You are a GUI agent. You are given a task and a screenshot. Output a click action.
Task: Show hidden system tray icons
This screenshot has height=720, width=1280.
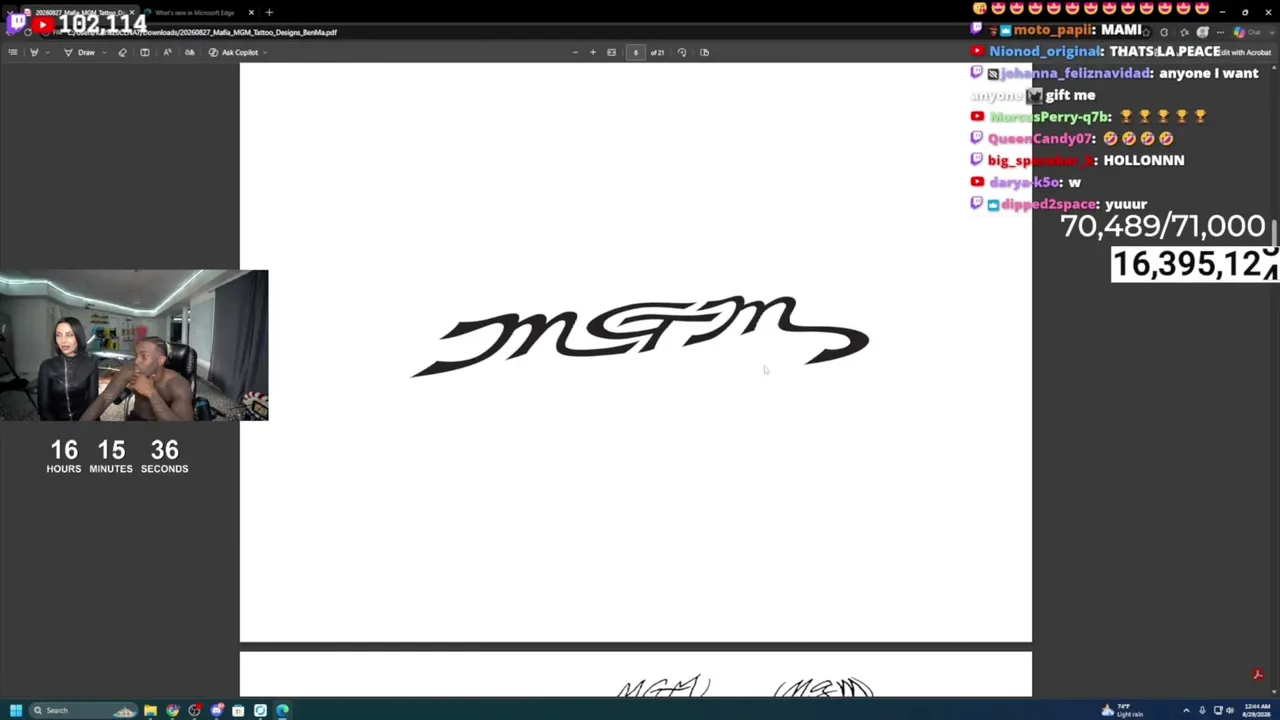pos(1186,710)
